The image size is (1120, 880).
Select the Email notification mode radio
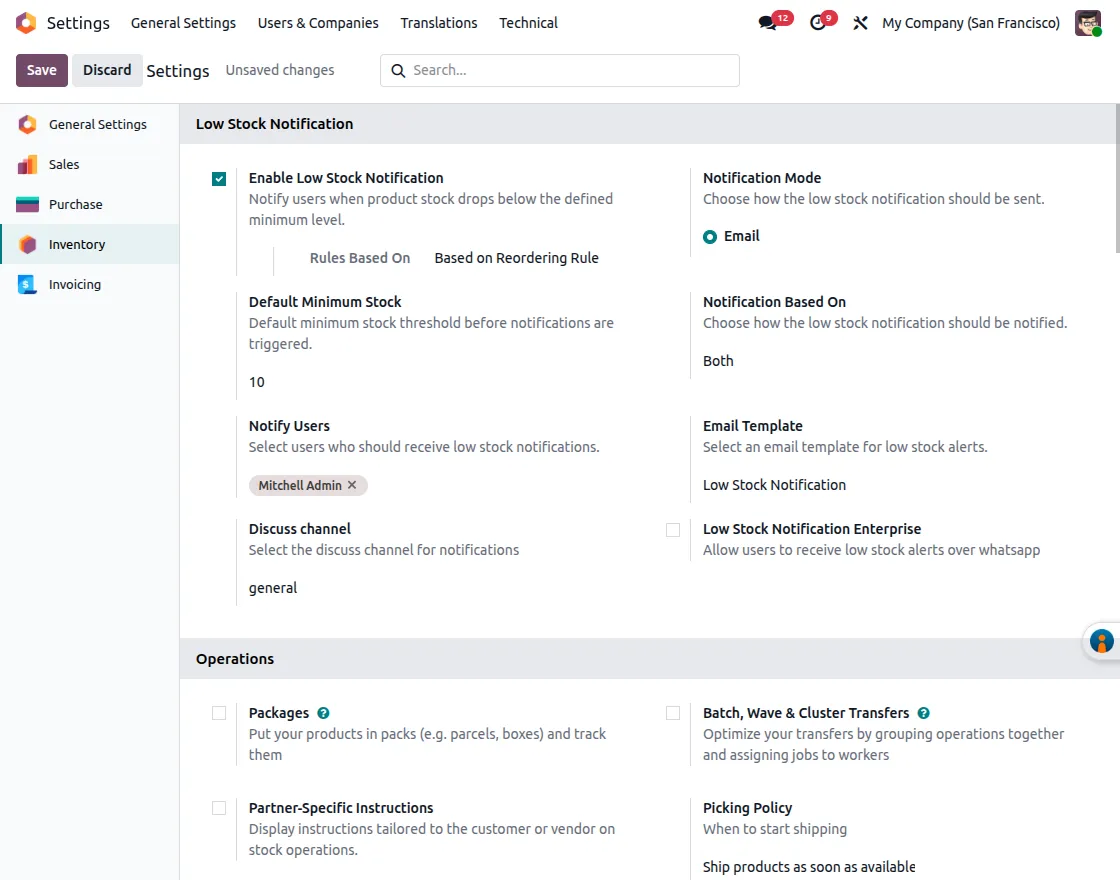point(710,237)
